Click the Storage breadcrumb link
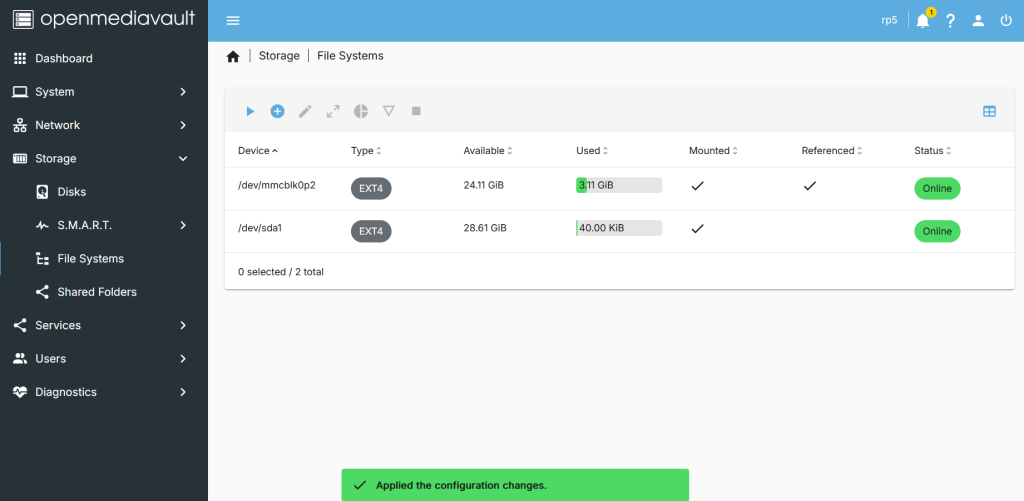 [x=279, y=56]
